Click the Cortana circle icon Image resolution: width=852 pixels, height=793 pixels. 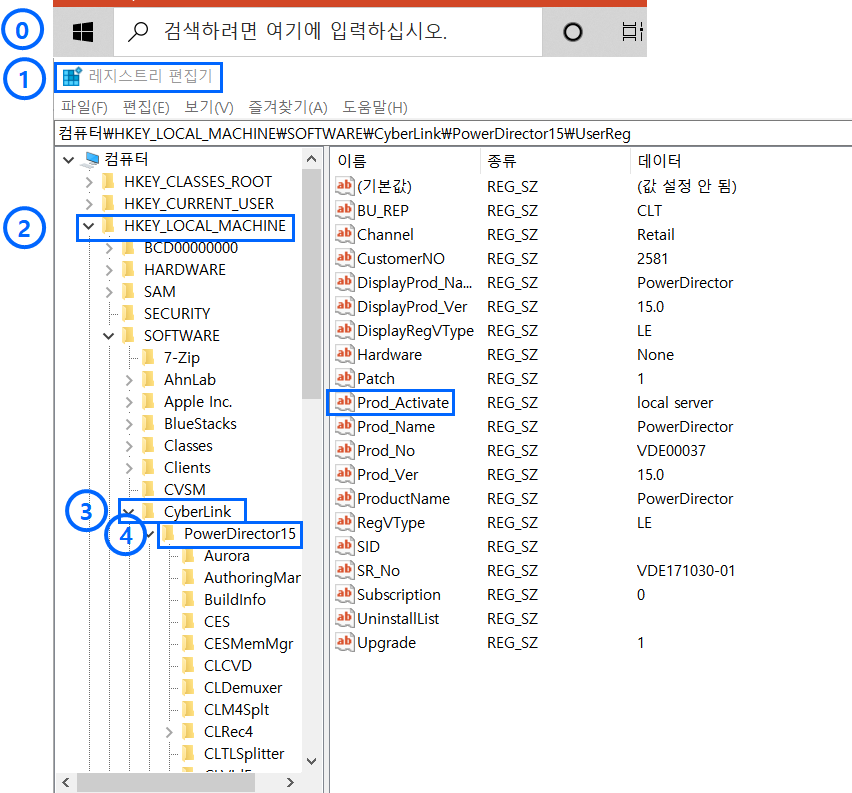(x=573, y=32)
